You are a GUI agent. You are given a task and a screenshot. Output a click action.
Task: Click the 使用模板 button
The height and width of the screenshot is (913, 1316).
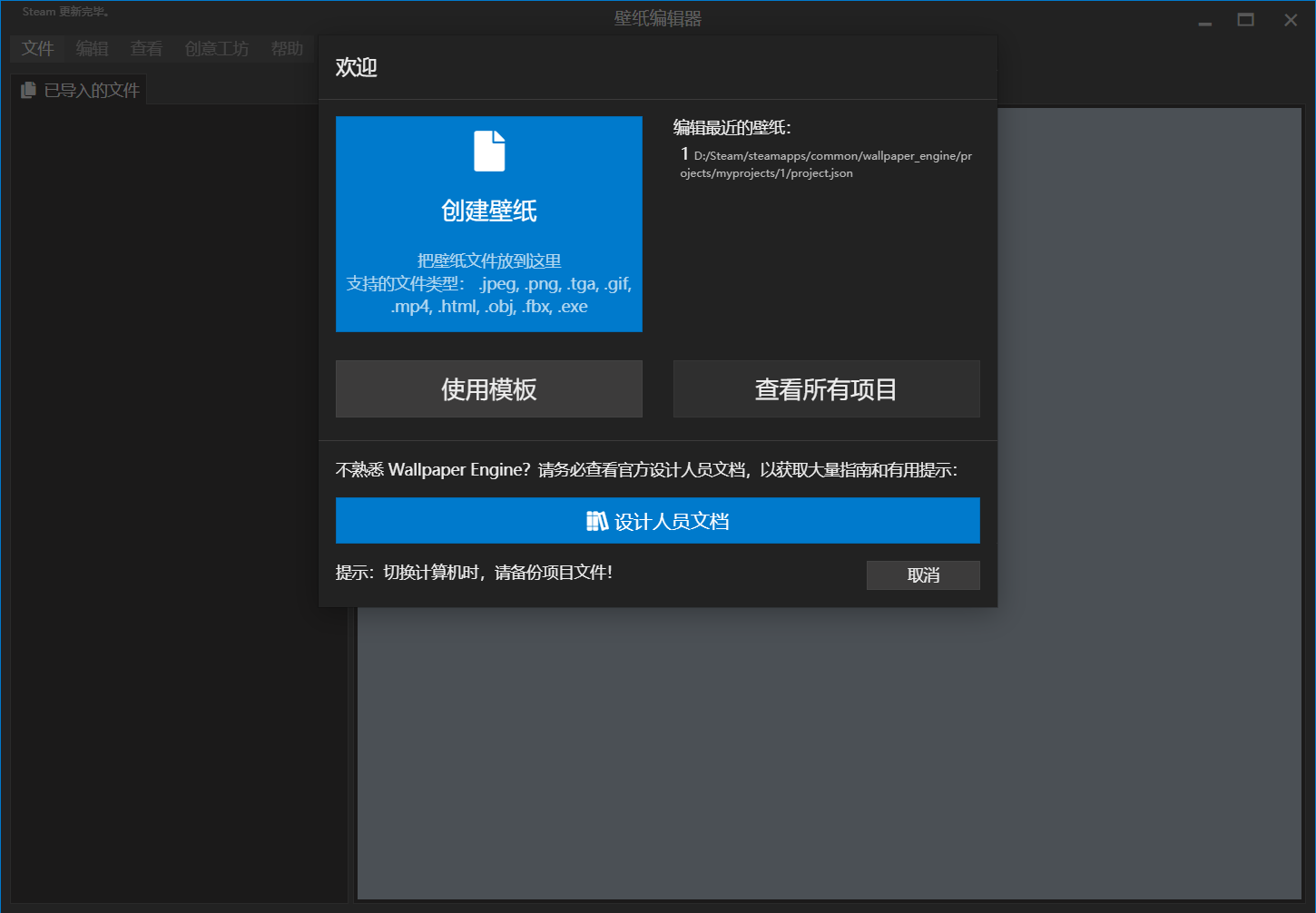(x=489, y=389)
